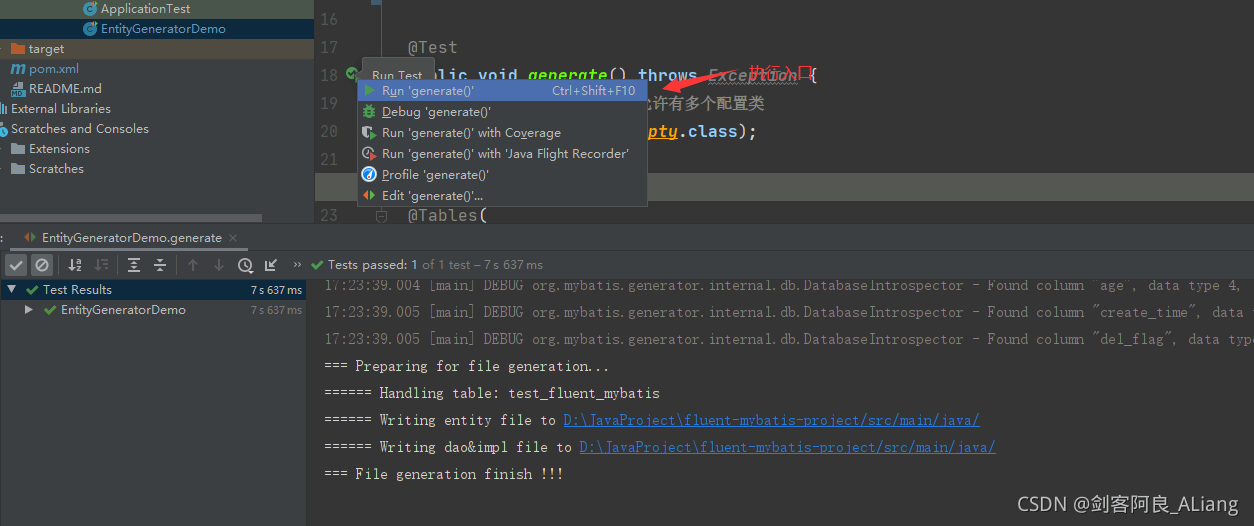The height and width of the screenshot is (526, 1254).
Task: Click fold marker beside @Tables on line 23
Action: tap(381, 215)
